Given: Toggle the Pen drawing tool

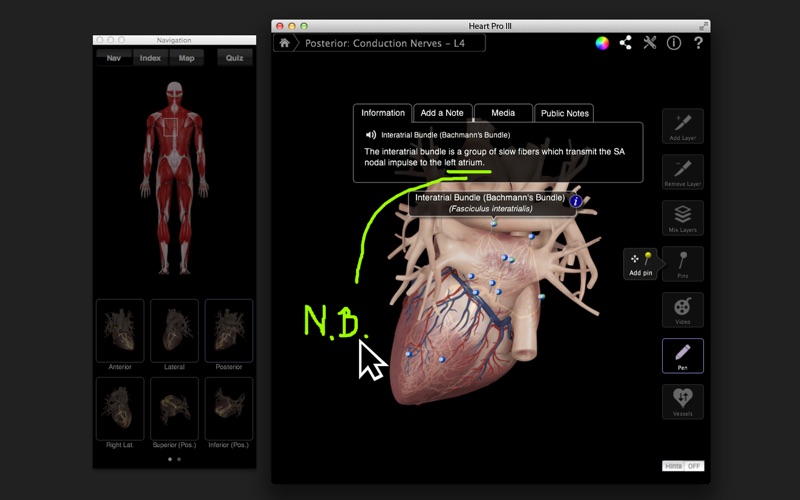Looking at the screenshot, I should (683, 356).
